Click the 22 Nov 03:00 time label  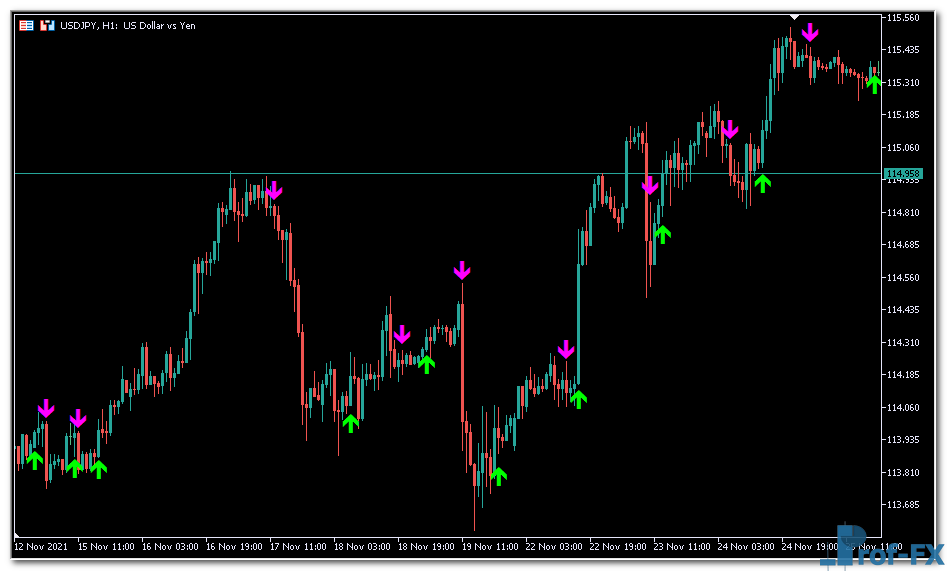point(556,547)
